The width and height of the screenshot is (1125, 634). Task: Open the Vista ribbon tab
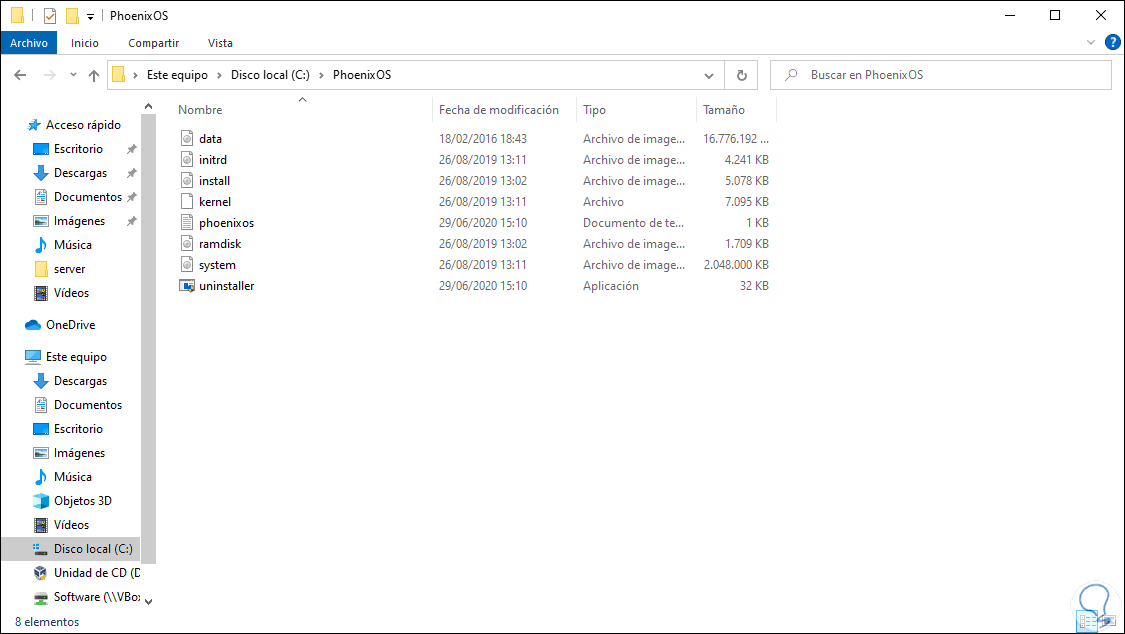coord(220,43)
